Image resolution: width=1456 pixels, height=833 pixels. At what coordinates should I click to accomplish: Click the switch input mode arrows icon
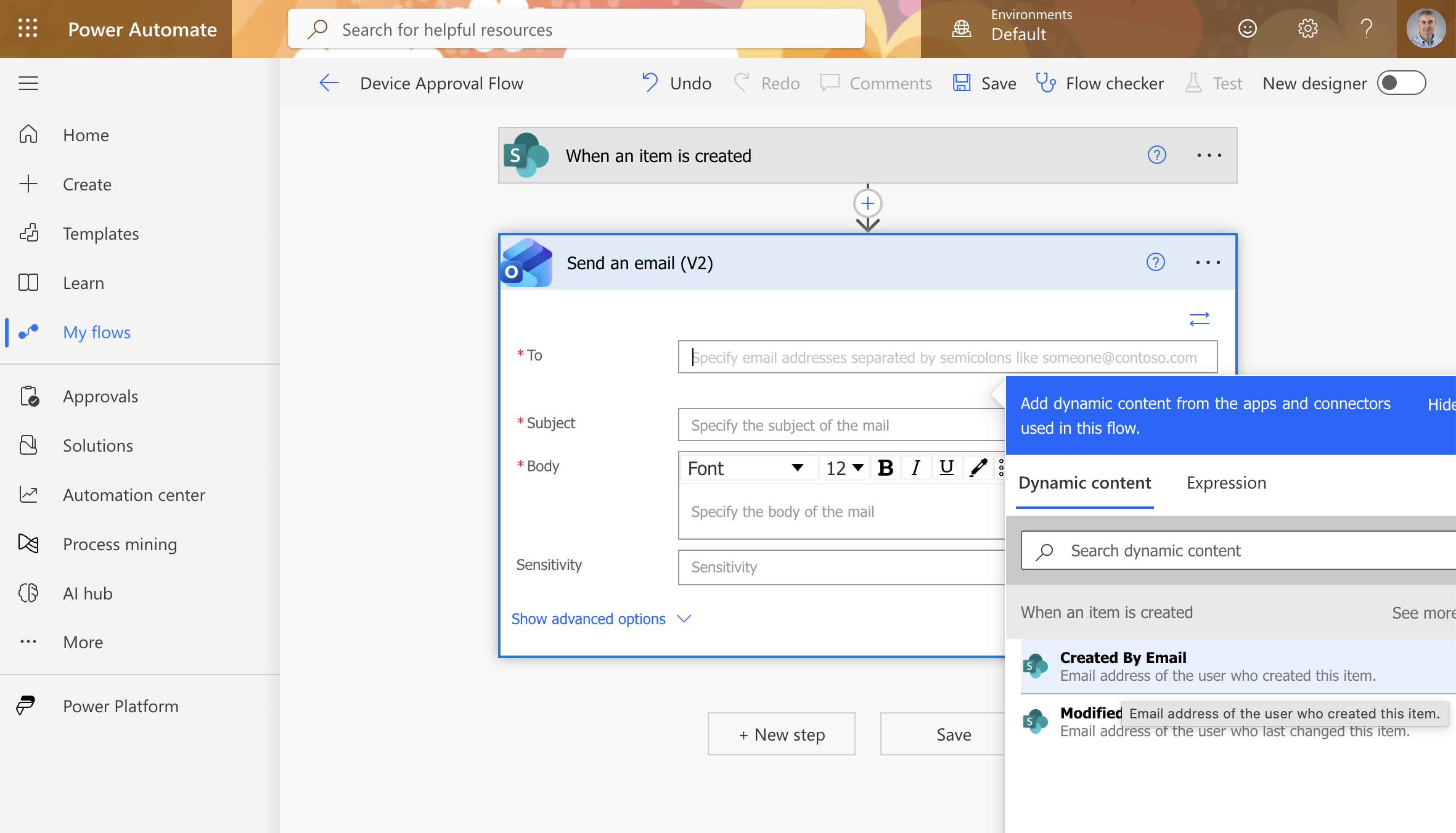tap(1200, 319)
